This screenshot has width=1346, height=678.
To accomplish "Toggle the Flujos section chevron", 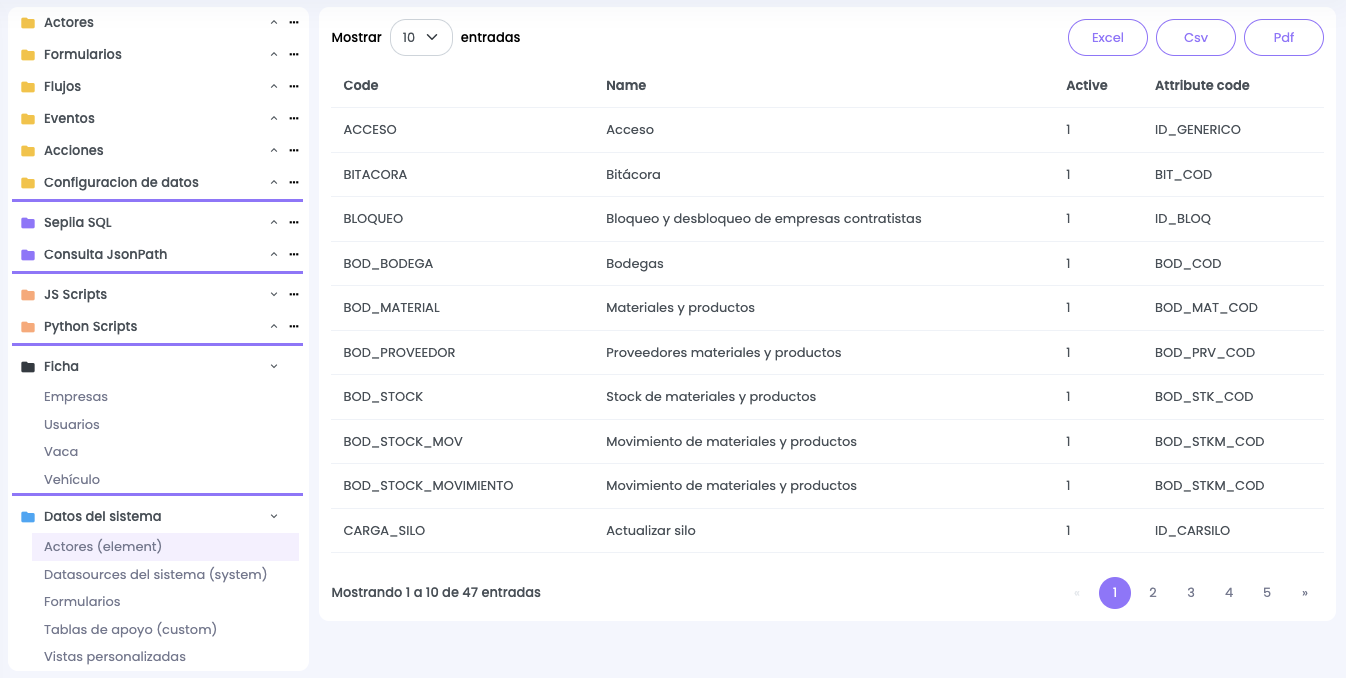I will [274, 86].
